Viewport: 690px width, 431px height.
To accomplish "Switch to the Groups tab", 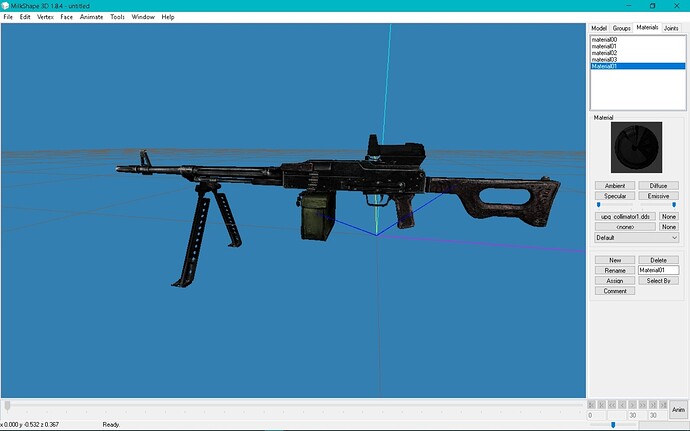I will (622, 28).
